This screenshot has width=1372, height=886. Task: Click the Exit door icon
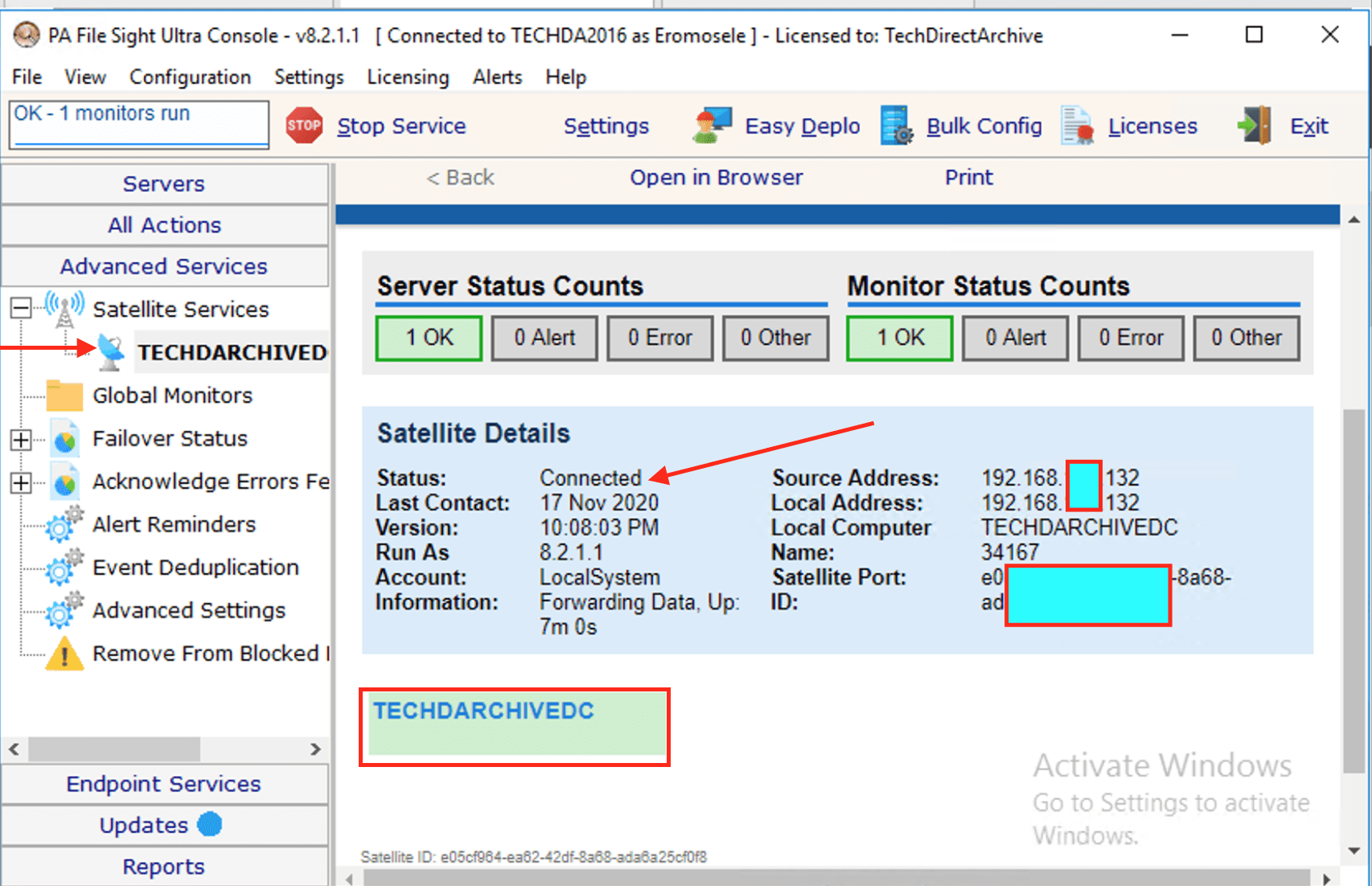1255,126
